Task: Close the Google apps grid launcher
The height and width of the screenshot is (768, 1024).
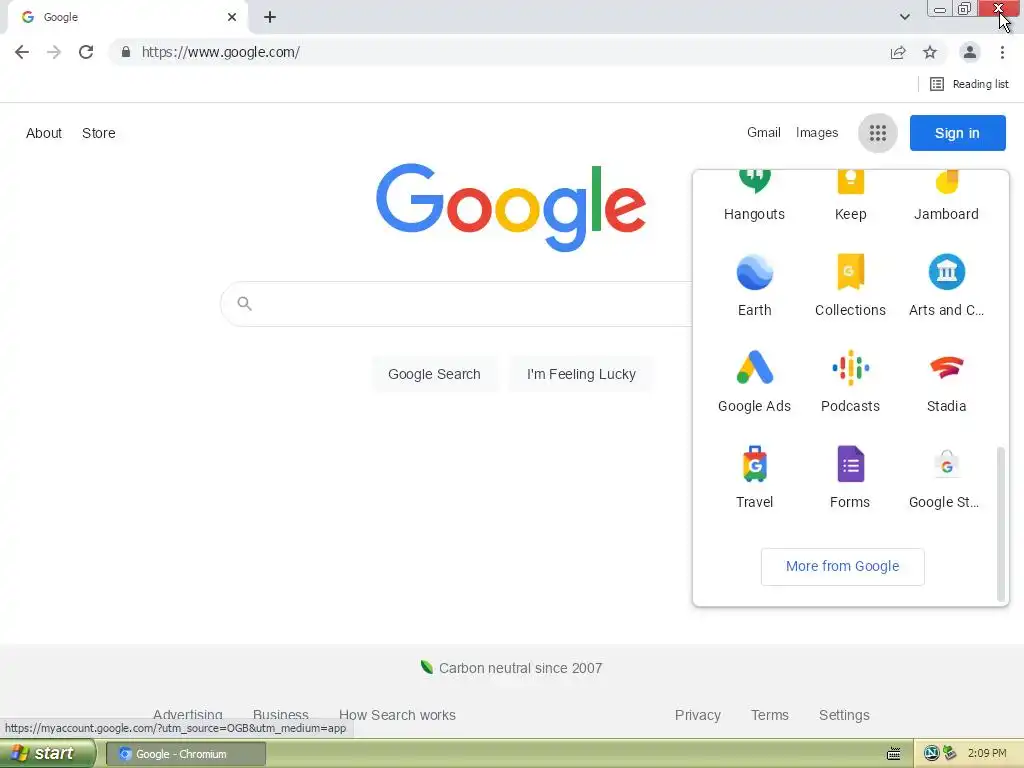Action: click(878, 133)
